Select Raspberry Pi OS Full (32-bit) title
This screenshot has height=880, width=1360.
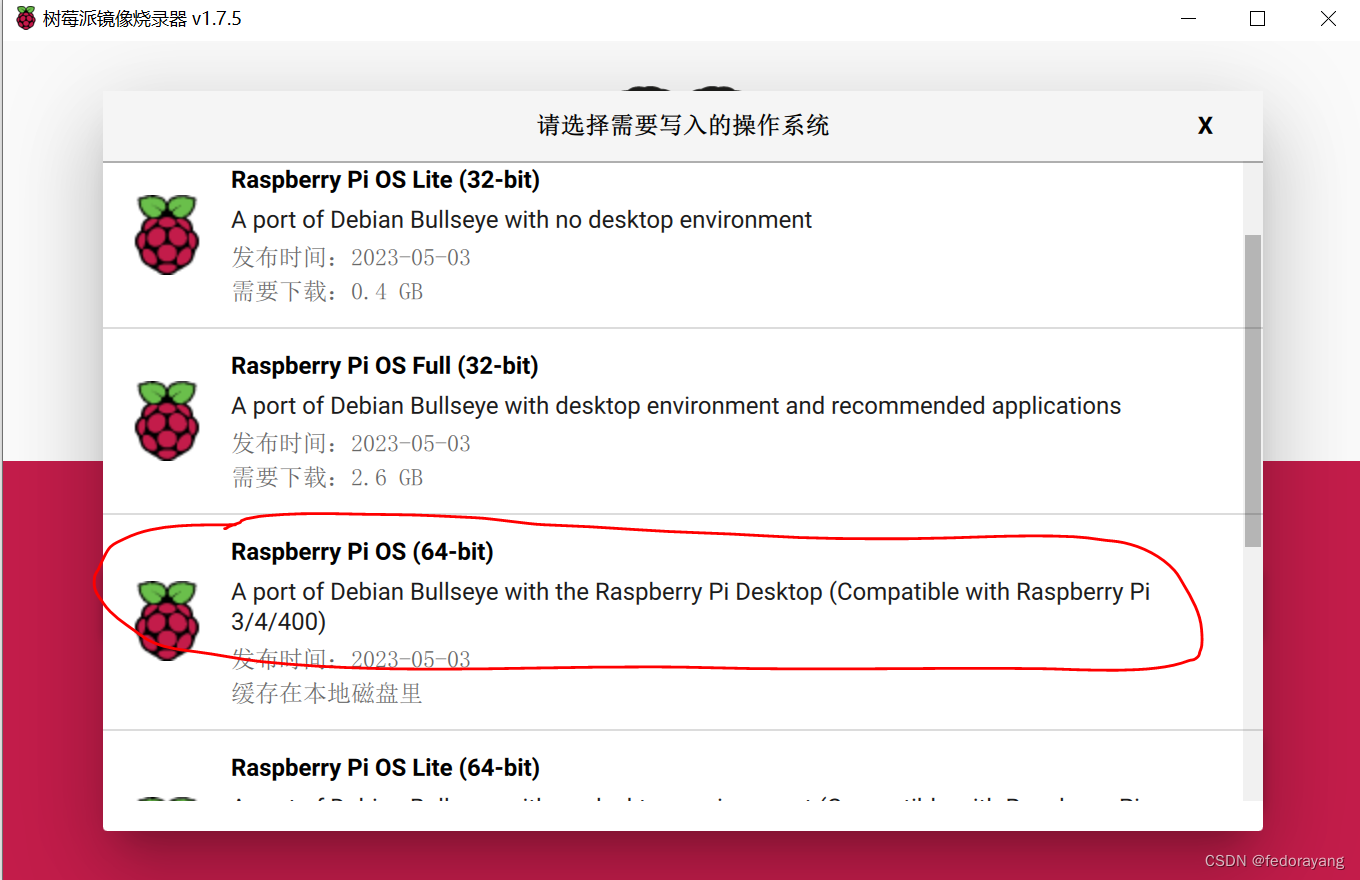(385, 366)
